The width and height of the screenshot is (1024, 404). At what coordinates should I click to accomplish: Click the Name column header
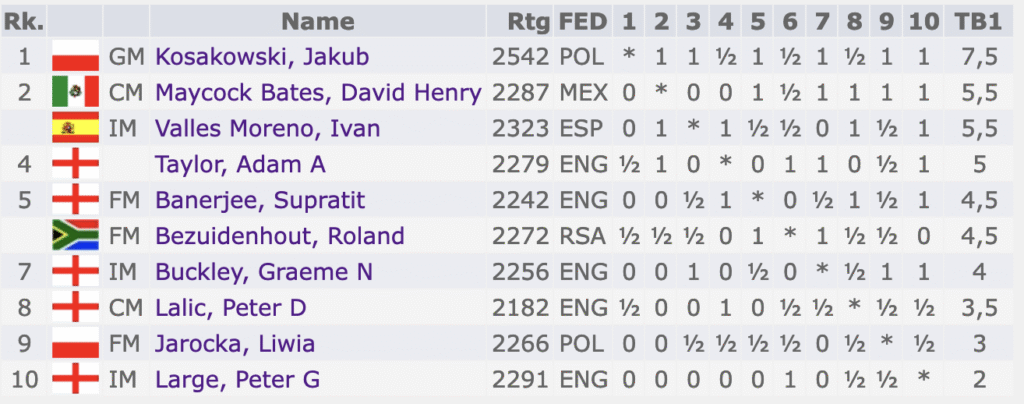pos(317,22)
